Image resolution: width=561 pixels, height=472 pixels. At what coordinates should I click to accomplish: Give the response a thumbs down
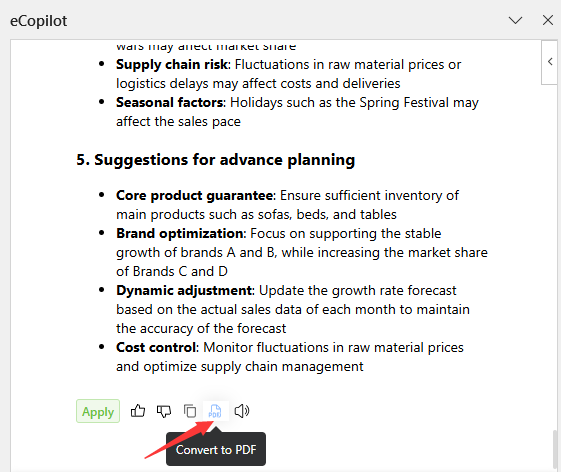click(164, 411)
